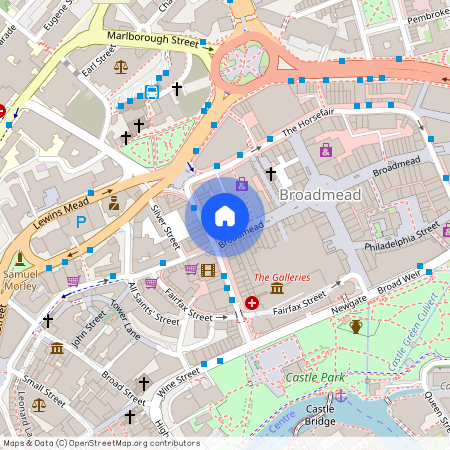Click shopping bag icon below The Horsefair
450x450 pixels.
[x=326, y=150]
